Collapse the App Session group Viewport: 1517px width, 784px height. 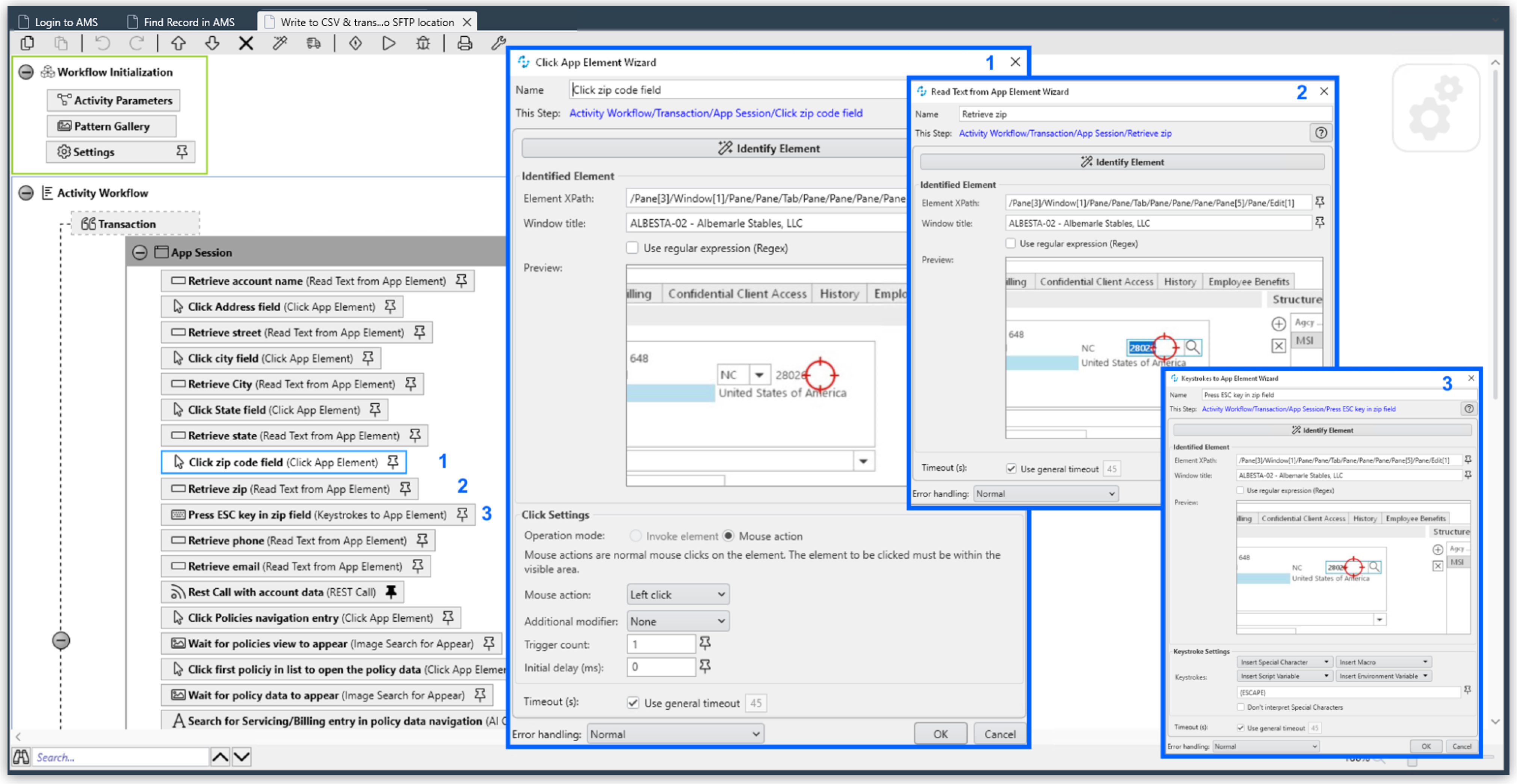(x=140, y=252)
